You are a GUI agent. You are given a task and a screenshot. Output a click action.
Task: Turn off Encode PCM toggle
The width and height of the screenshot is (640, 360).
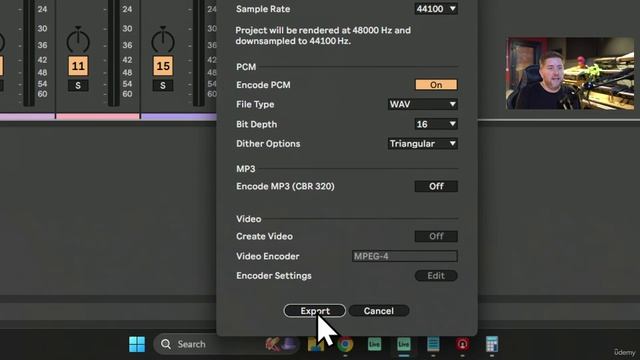tap(436, 84)
